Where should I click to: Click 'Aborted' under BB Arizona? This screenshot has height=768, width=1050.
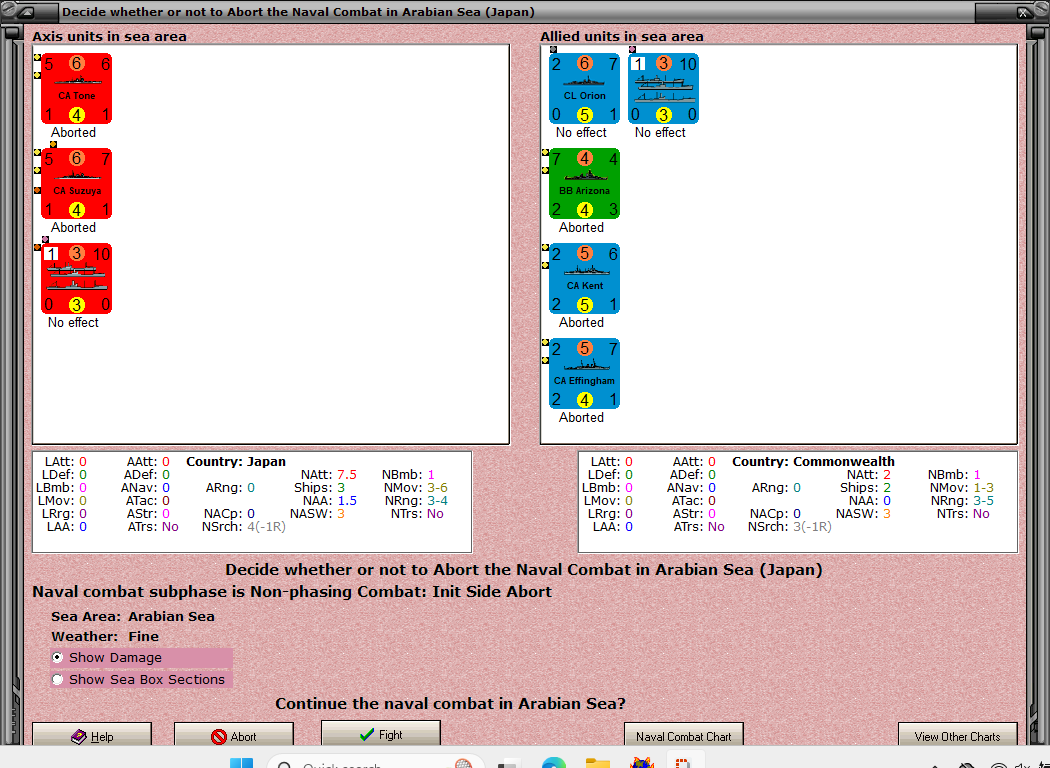(581, 228)
